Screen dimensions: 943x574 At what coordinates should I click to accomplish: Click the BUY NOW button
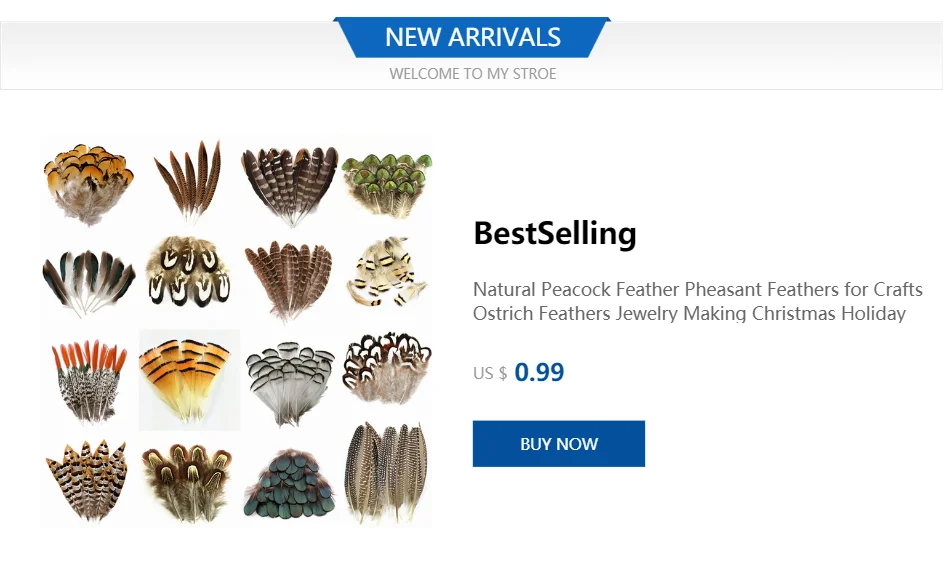[x=558, y=444]
